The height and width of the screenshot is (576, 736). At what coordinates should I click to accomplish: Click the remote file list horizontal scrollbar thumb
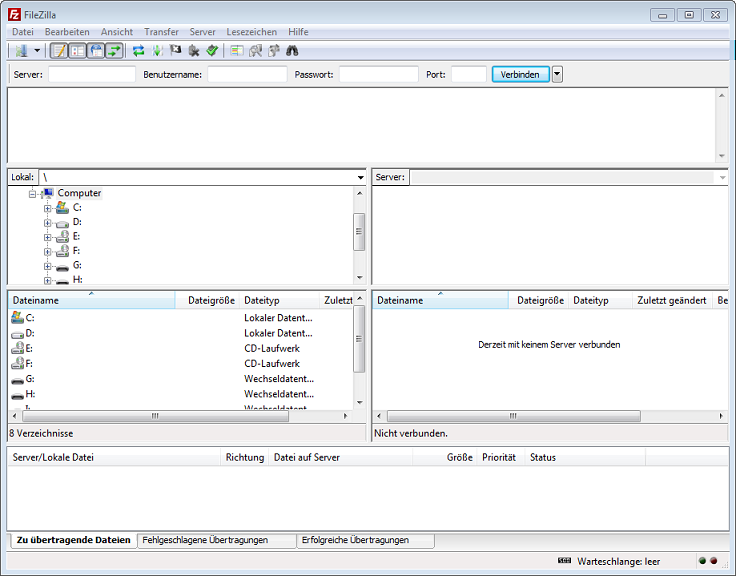point(513,416)
